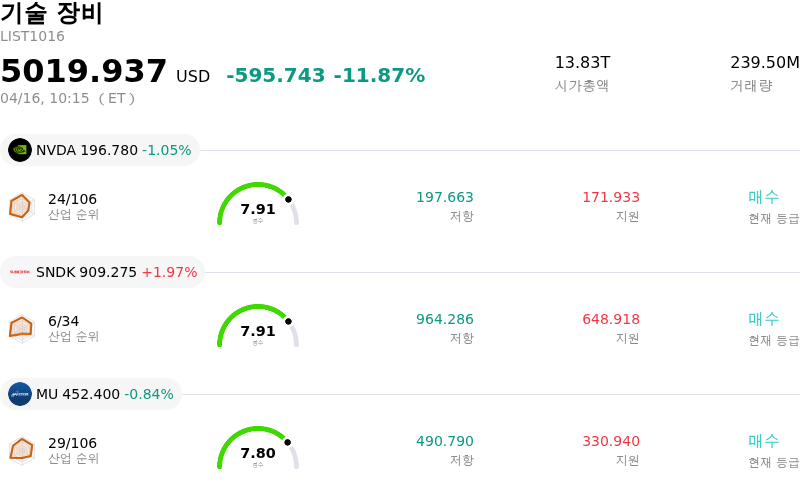Click SNDK score gauge showing 7.91
Image resolution: width=800 pixels, height=488 pixels.
pyautogui.click(x=258, y=327)
